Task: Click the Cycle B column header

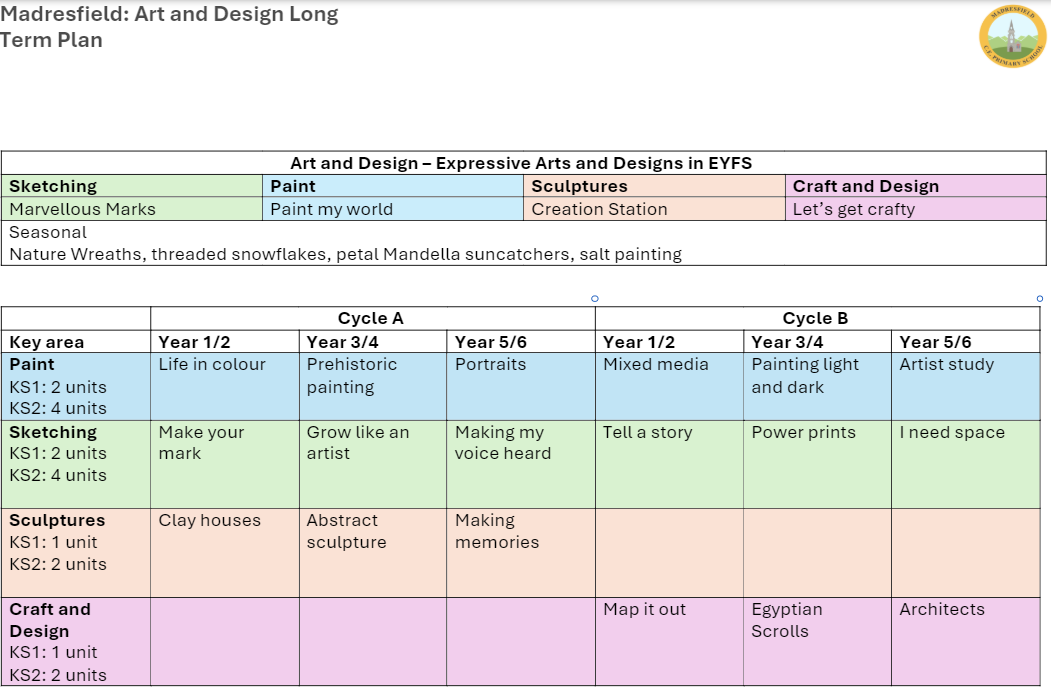Action: click(x=815, y=318)
